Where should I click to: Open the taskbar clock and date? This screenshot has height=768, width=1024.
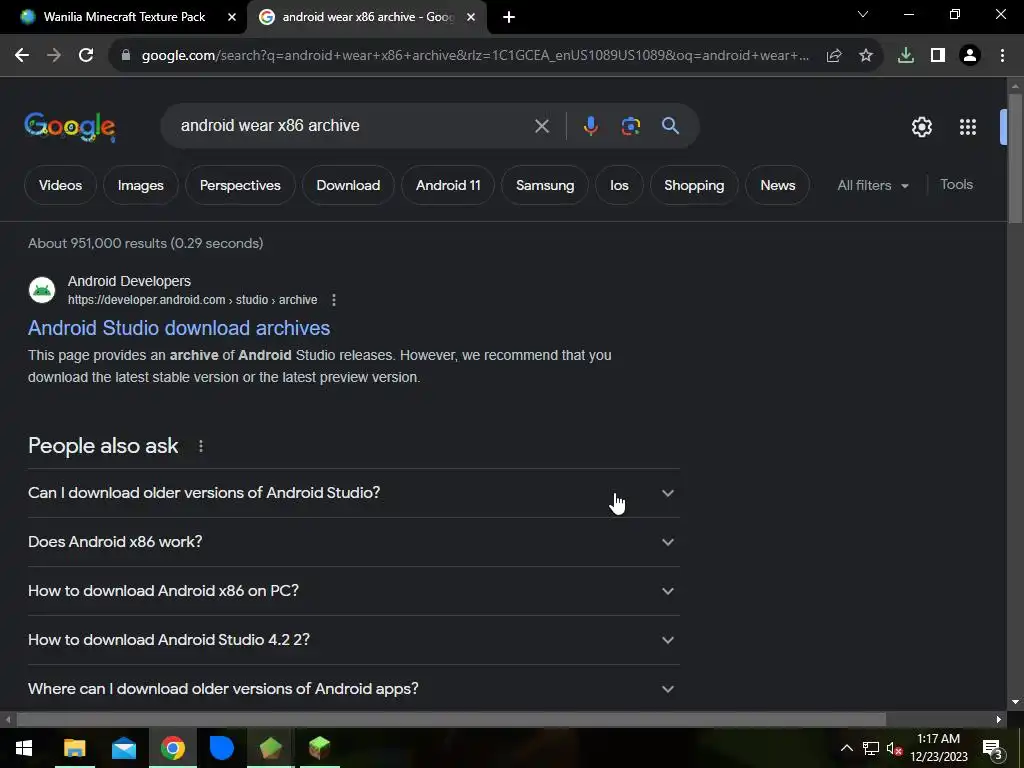[x=939, y=748]
